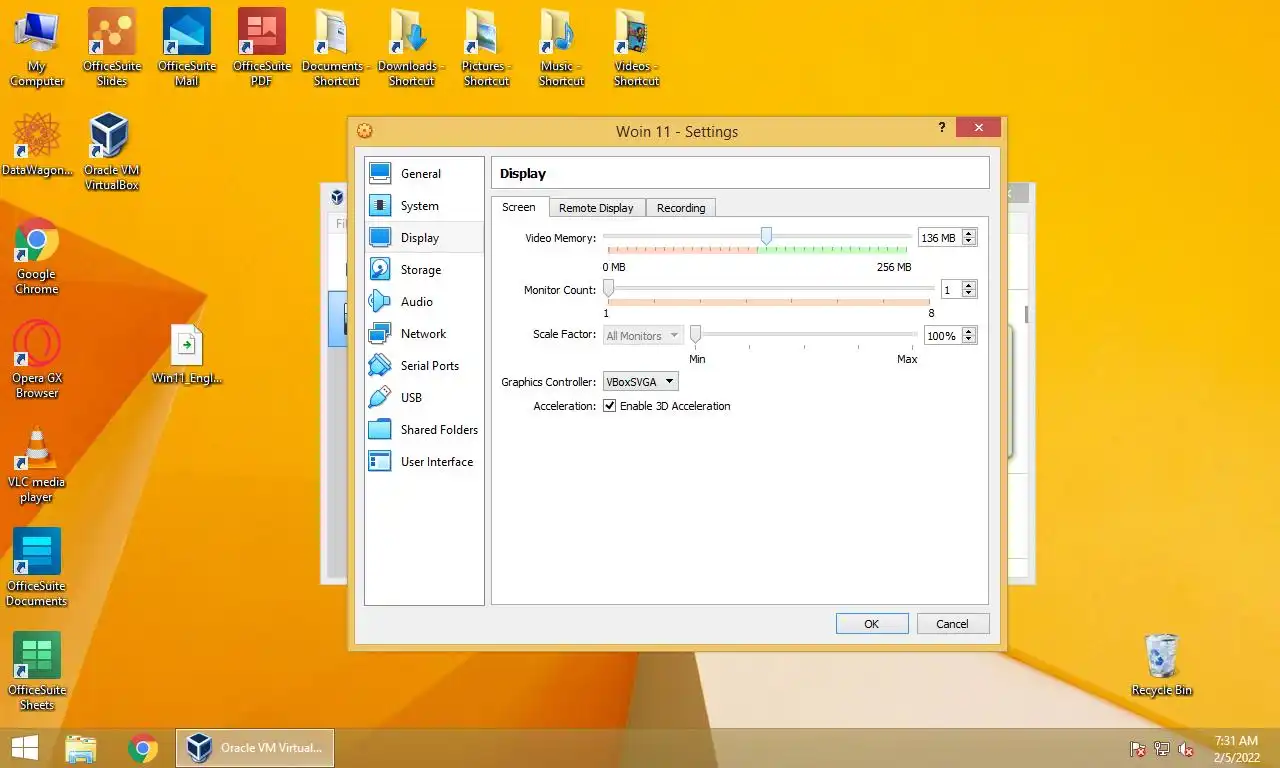The width and height of the screenshot is (1280, 768).
Task: Select Oracle VM VirtualBox desktop icon
Action: 111,151
